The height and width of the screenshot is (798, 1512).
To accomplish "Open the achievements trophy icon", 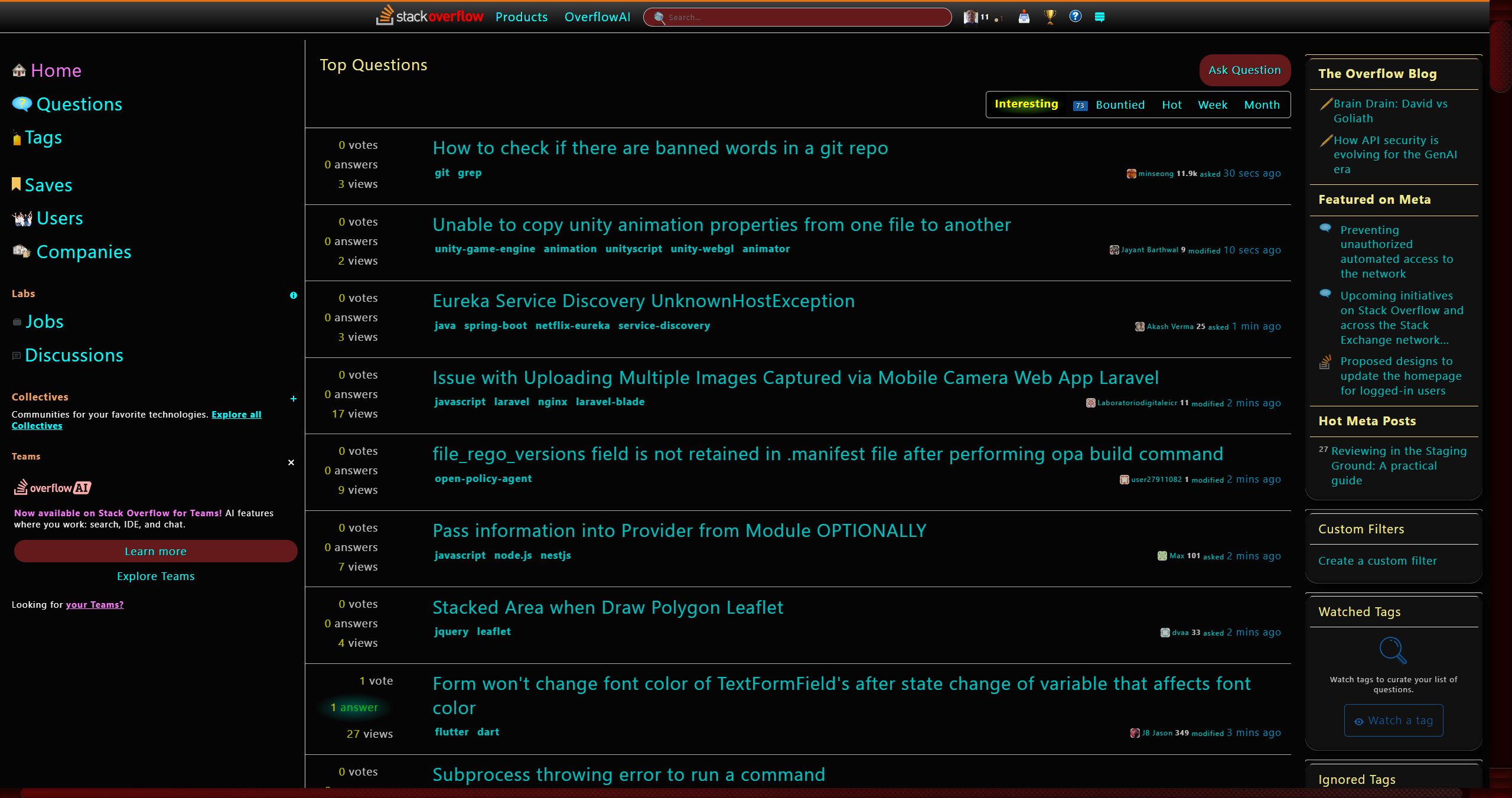I will click(1050, 17).
